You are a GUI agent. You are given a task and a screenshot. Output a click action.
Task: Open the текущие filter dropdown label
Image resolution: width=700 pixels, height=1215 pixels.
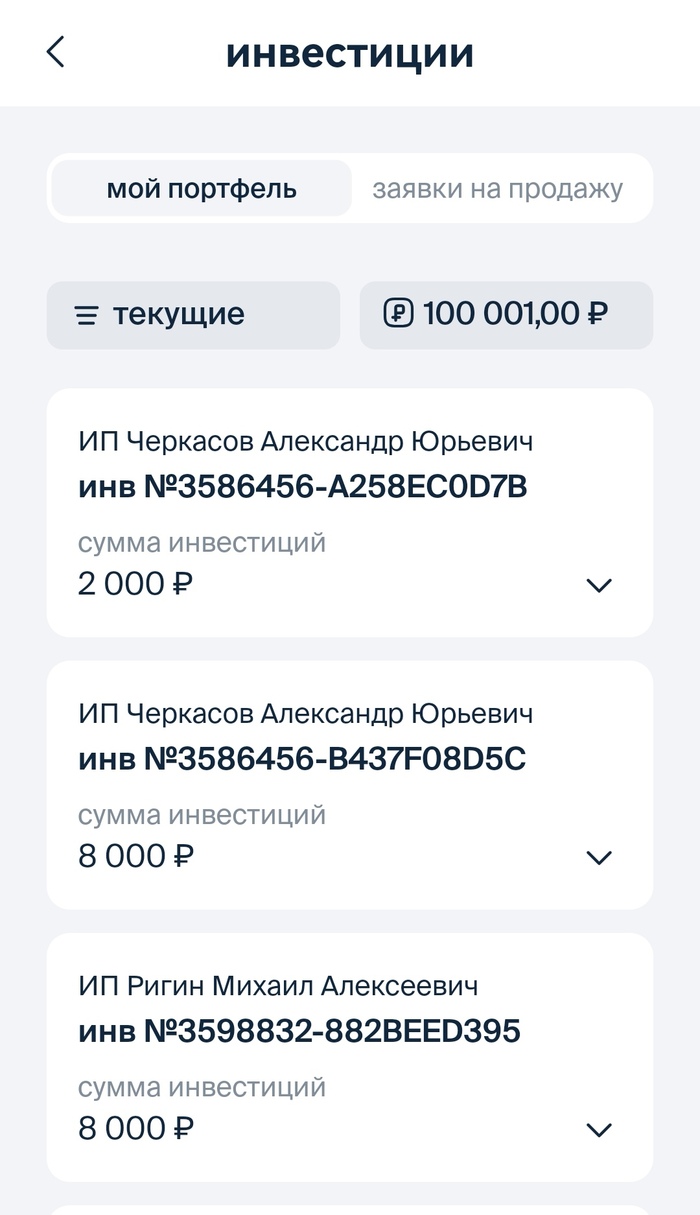179,315
